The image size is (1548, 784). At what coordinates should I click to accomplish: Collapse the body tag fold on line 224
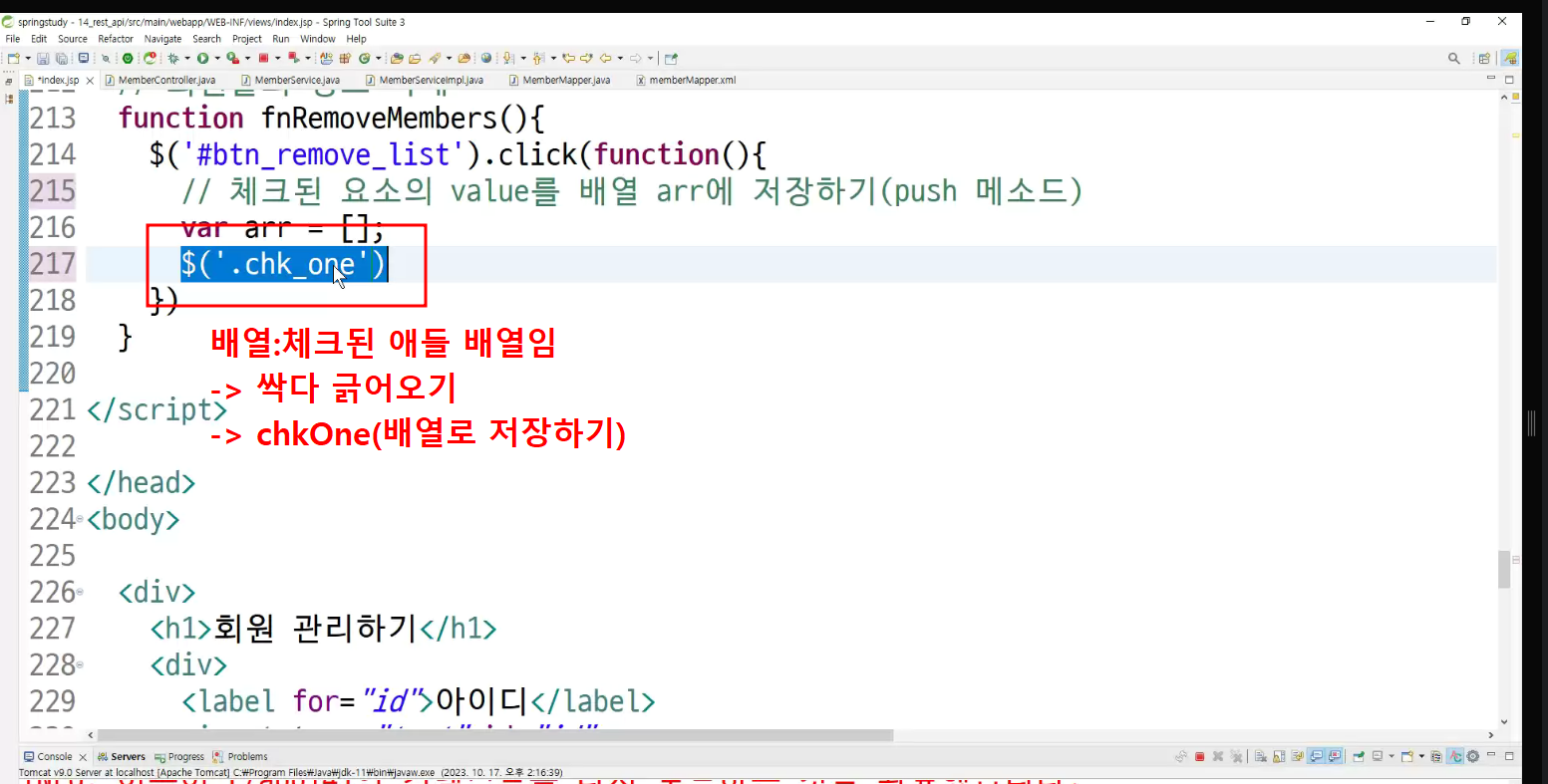pos(80,519)
